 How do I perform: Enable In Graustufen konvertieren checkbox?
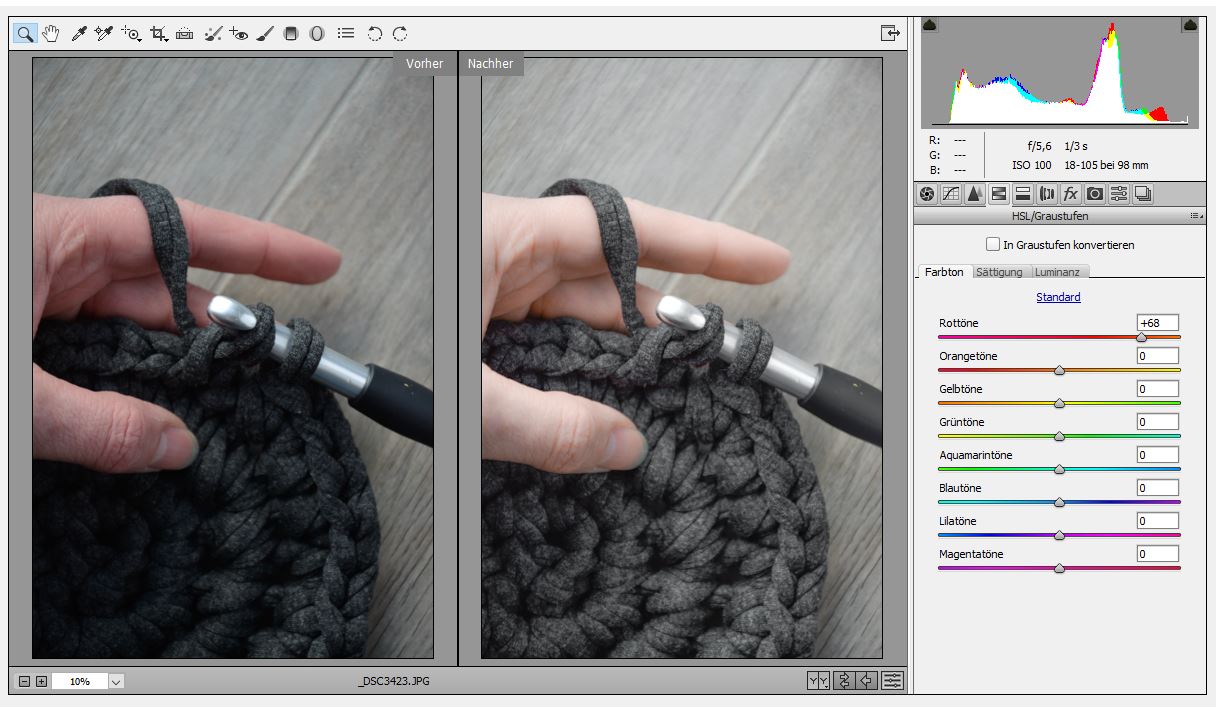coord(993,244)
